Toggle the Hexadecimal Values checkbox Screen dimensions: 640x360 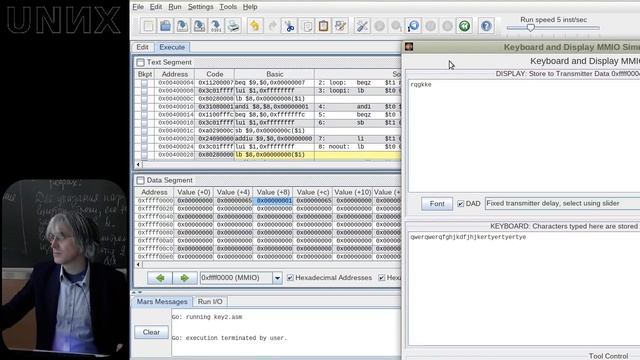point(382,278)
